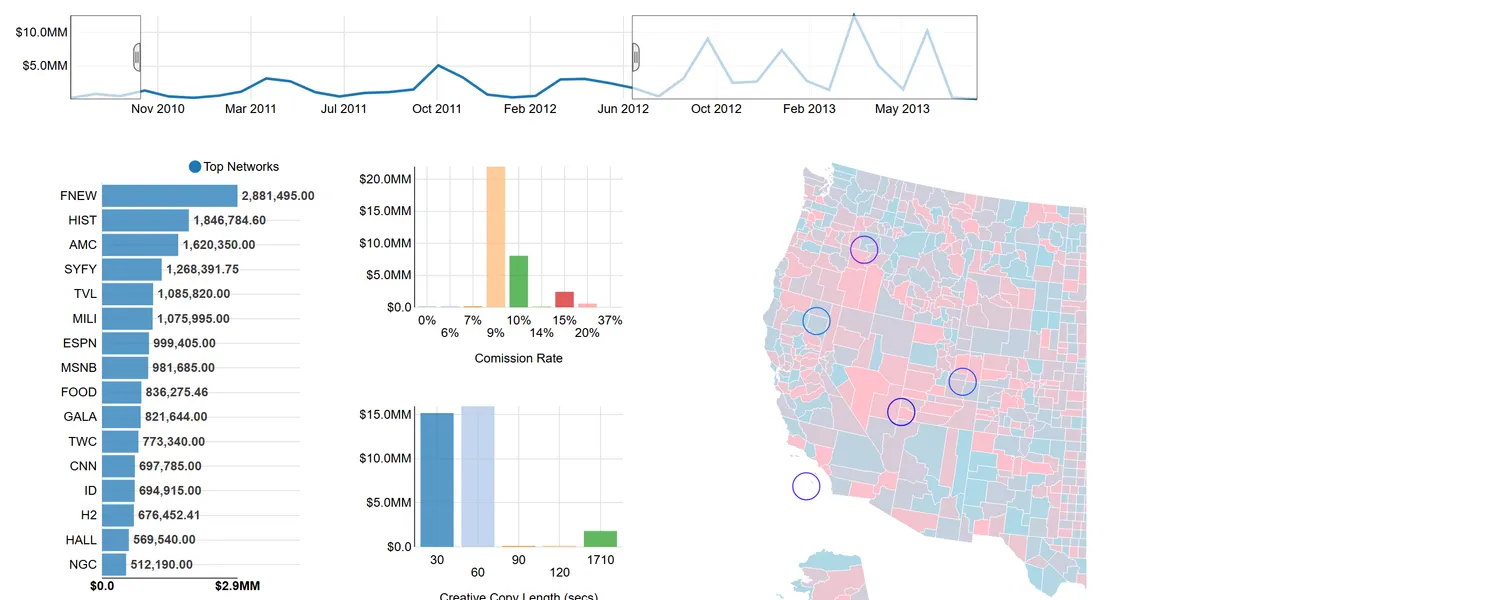
Task: Click the Feb 2013 timeline label
Action: [809, 108]
